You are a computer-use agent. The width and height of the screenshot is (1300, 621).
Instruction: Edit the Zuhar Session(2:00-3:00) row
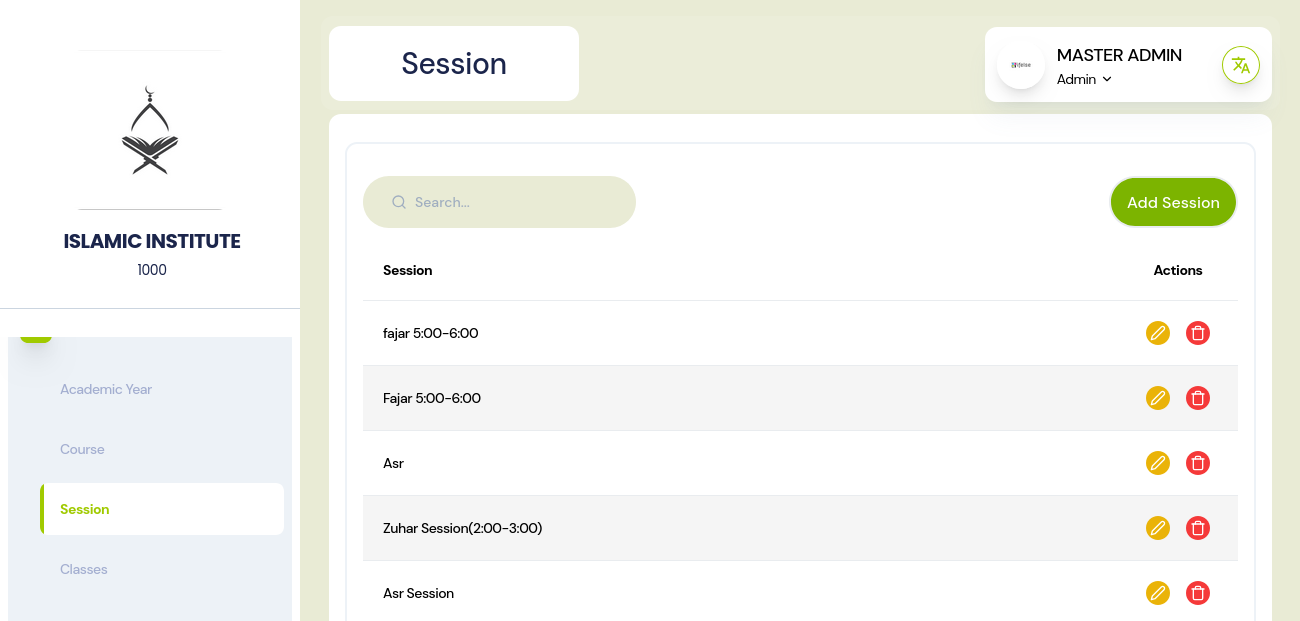pos(1157,528)
